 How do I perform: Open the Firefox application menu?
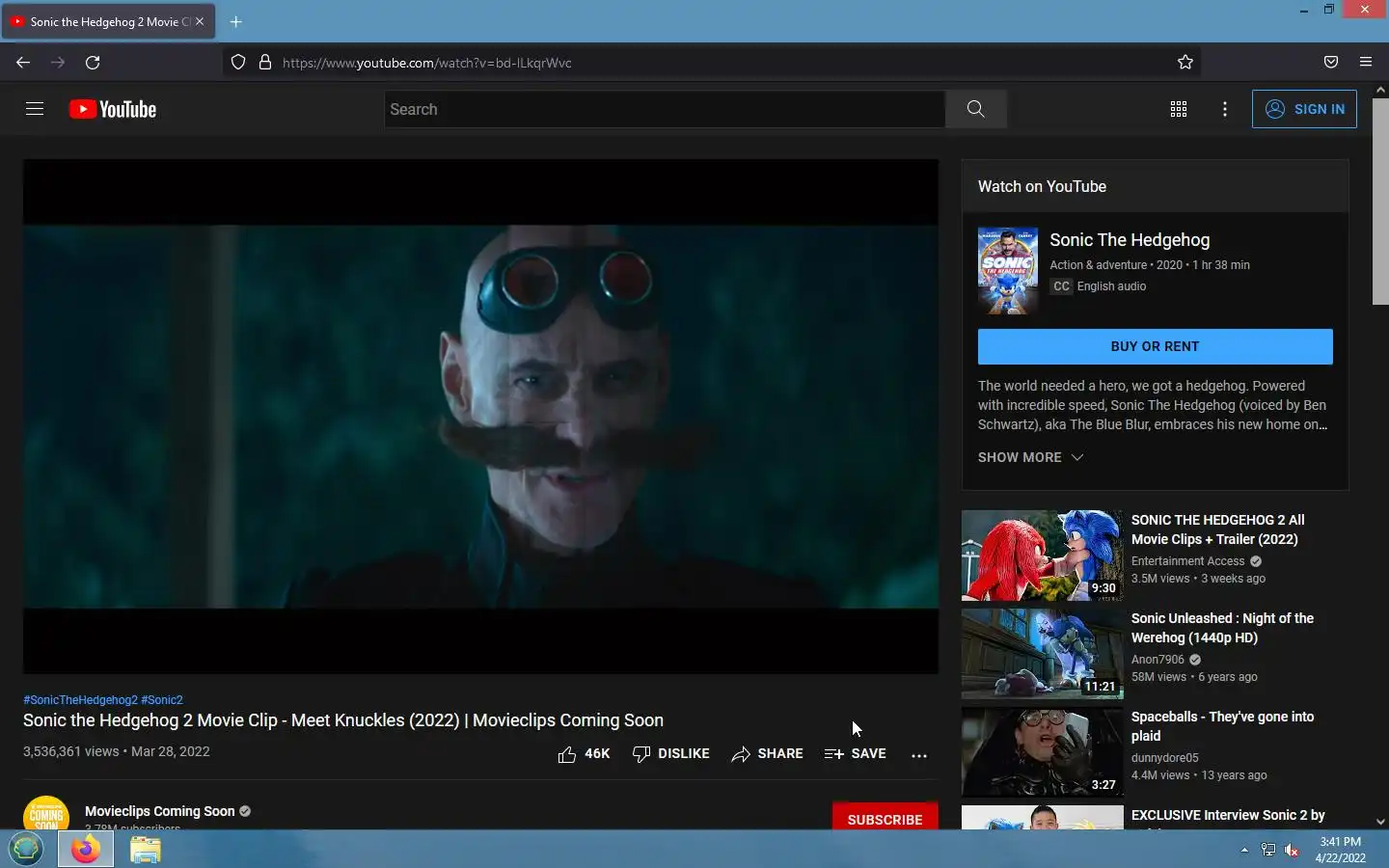click(1366, 63)
